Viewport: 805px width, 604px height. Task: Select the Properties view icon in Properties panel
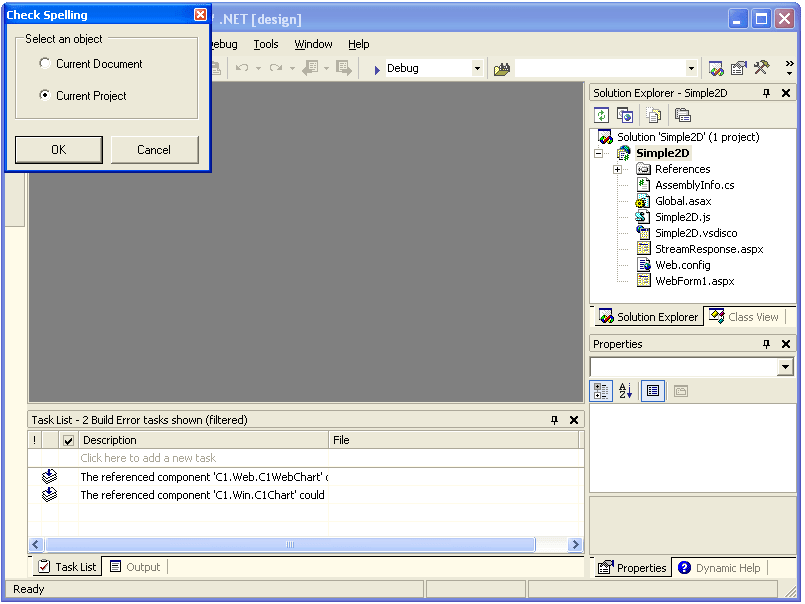point(651,391)
